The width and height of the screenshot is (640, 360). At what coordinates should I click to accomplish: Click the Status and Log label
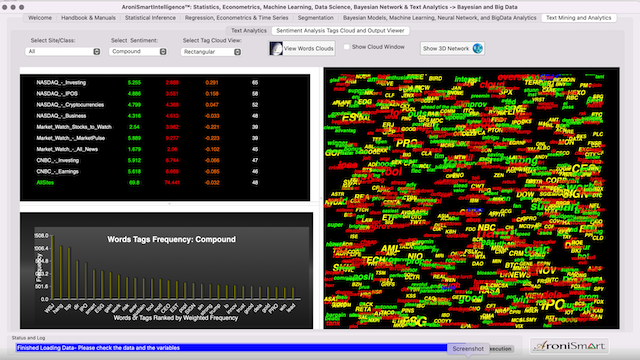tap(29, 338)
